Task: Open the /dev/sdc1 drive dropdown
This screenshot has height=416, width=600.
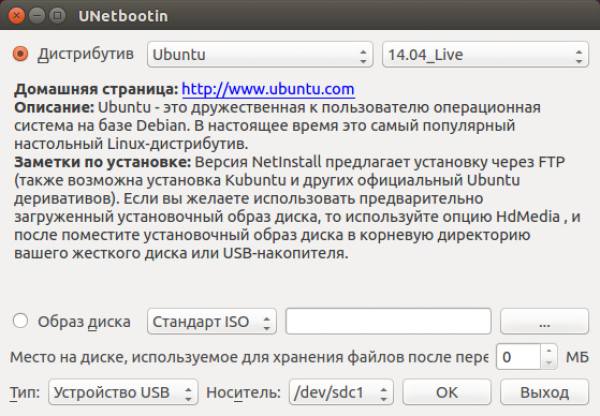Action: tap(341, 392)
